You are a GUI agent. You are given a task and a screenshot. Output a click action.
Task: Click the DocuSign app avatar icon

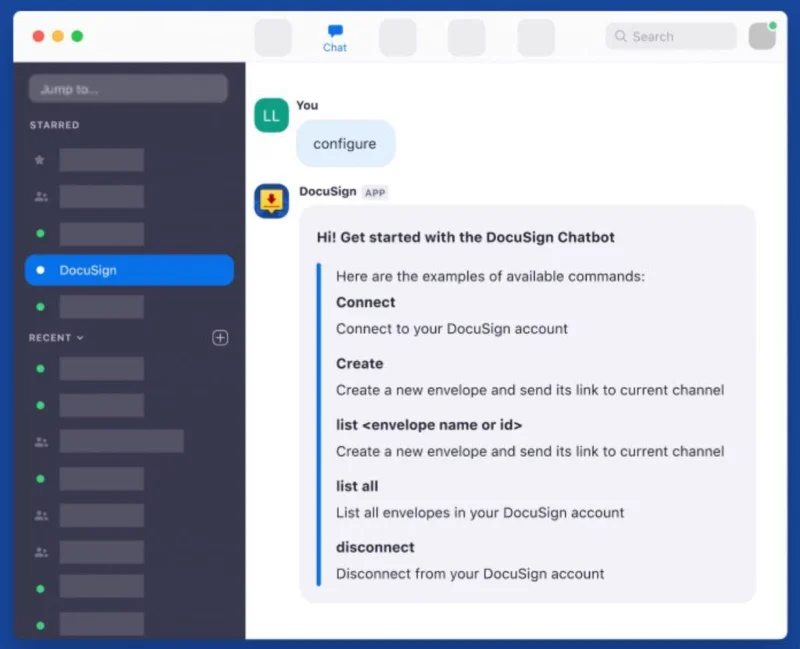pos(271,201)
